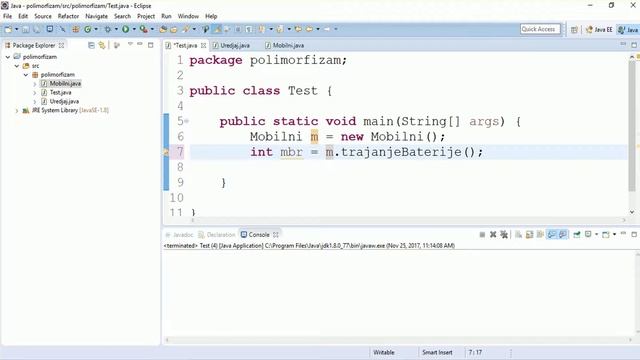This screenshot has width=640, height=360.
Task: Click the warning marker on line 7
Action: tap(166, 152)
